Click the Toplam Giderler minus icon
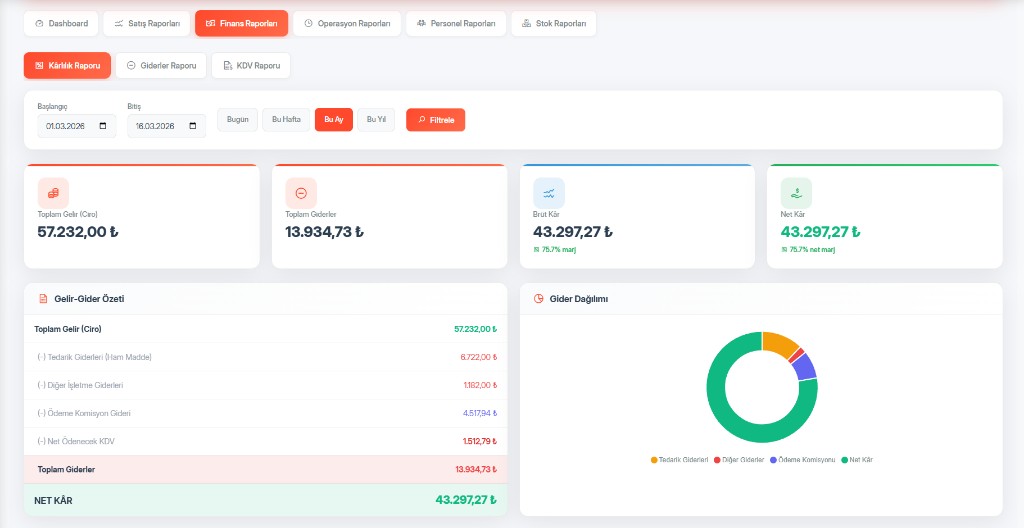The height and width of the screenshot is (528, 1024). (301, 193)
